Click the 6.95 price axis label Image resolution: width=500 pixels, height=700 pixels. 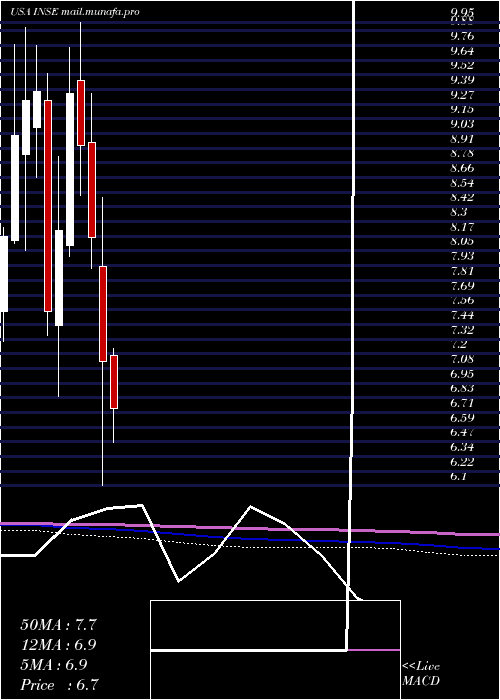[x=462, y=374]
